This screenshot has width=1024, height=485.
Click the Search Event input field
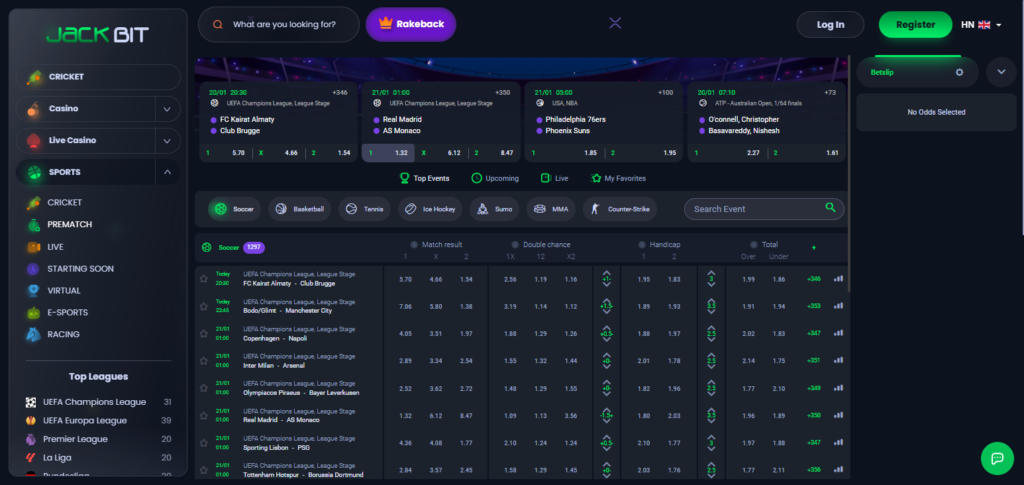coord(764,209)
